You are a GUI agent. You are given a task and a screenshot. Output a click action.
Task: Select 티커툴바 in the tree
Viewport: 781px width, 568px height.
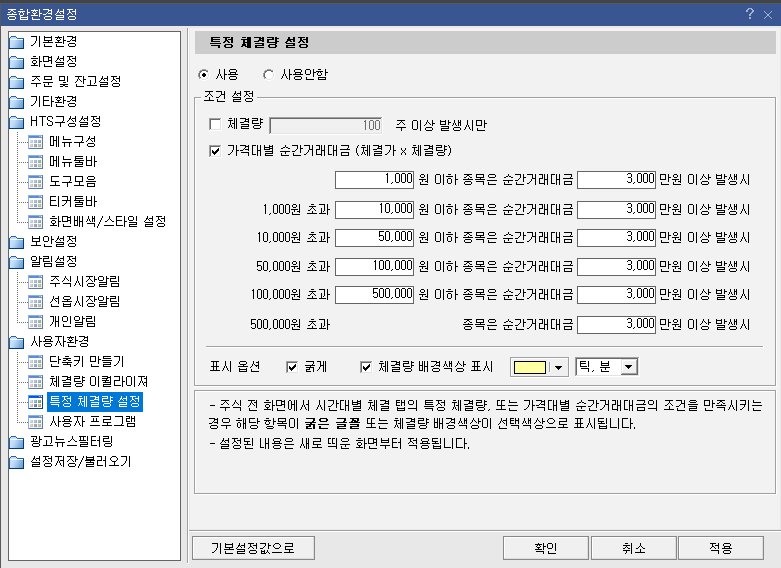coord(73,201)
